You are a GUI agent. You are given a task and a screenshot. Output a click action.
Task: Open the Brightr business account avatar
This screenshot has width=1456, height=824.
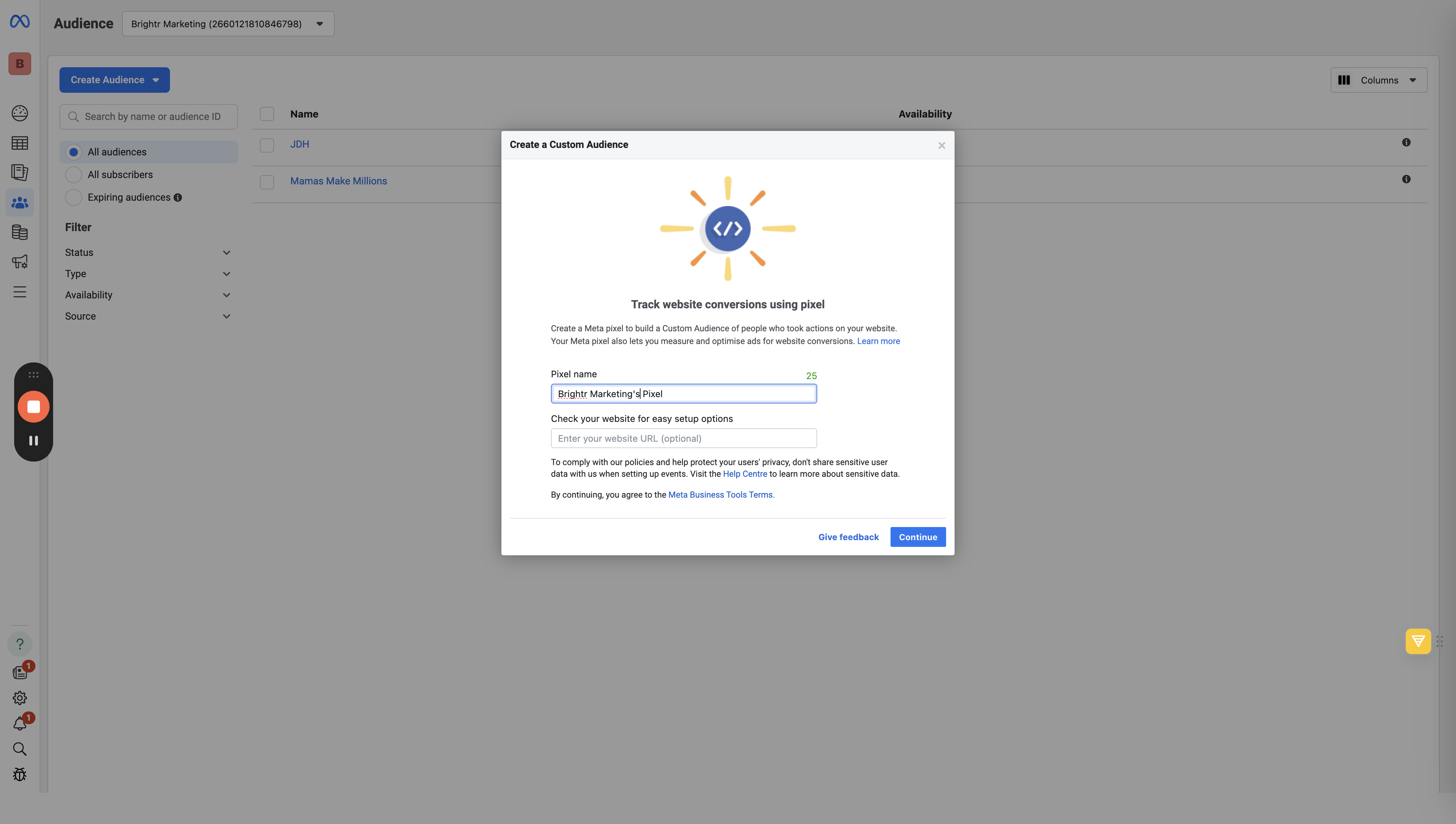(x=20, y=63)
